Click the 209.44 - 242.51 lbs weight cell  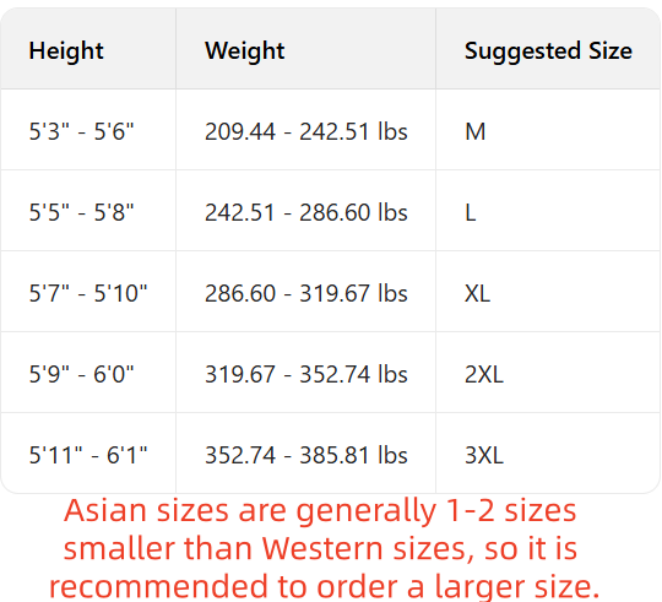(x=306, y=131)
